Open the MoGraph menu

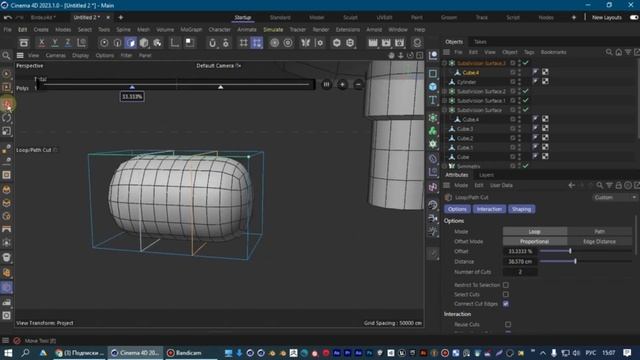191,30
